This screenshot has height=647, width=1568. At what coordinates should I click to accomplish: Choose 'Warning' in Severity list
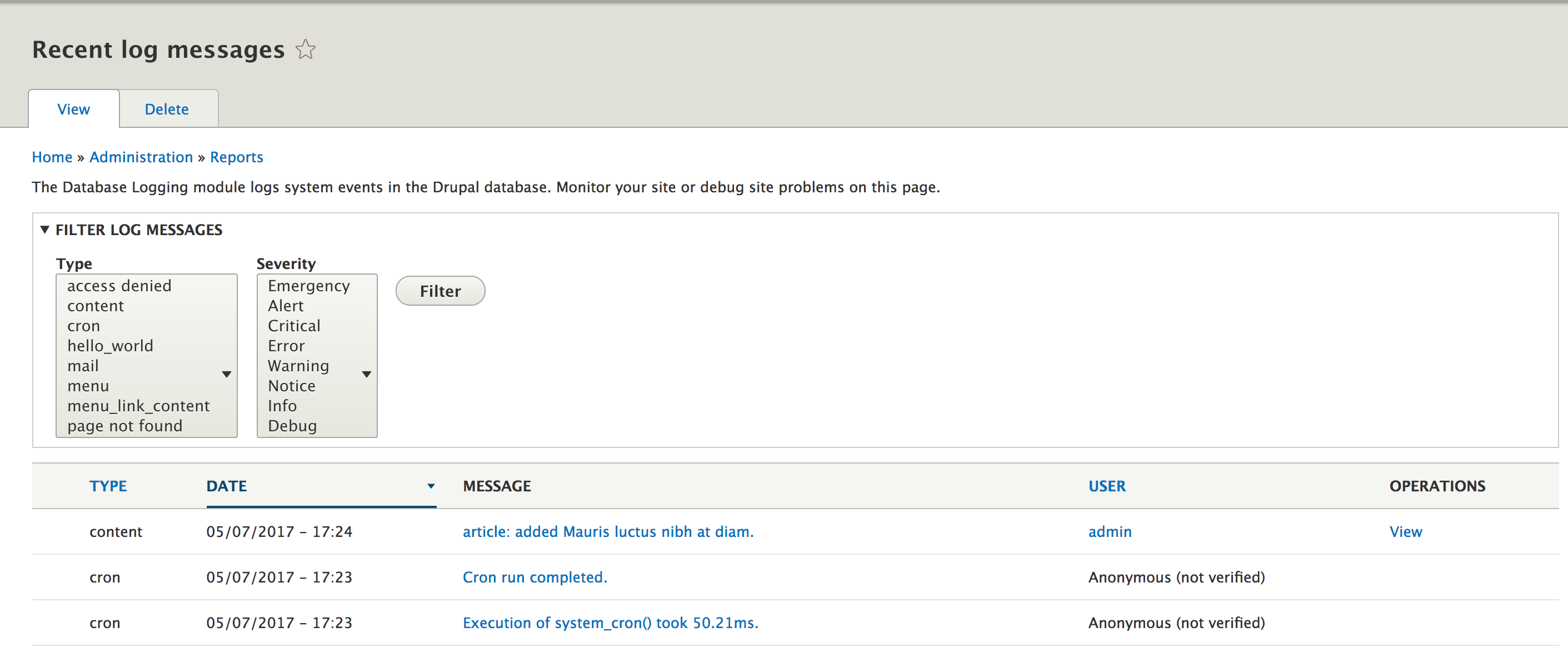point(298,366)
